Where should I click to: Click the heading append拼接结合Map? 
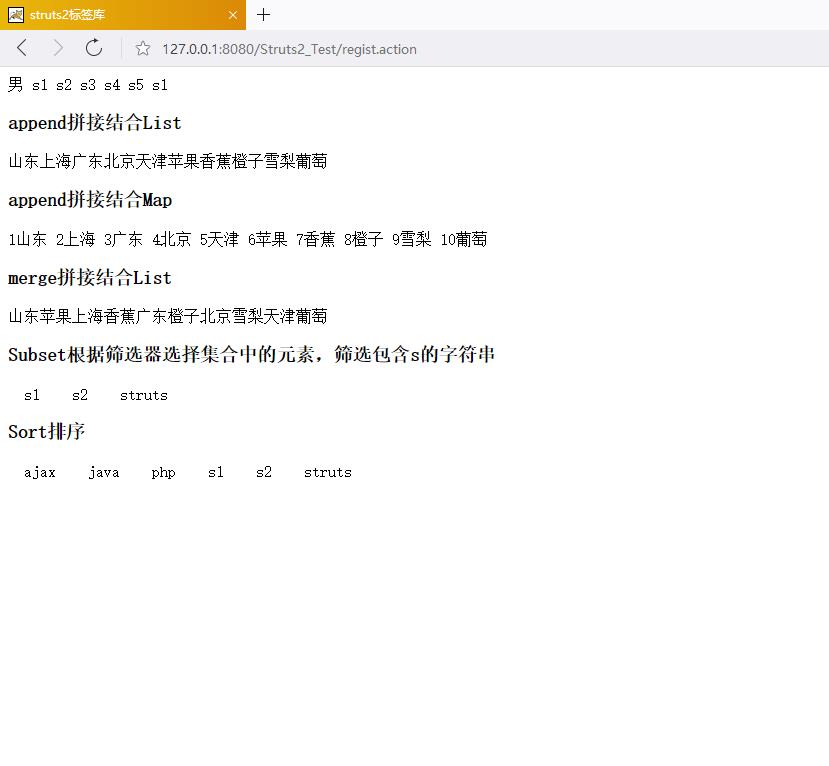click(90, 200)
